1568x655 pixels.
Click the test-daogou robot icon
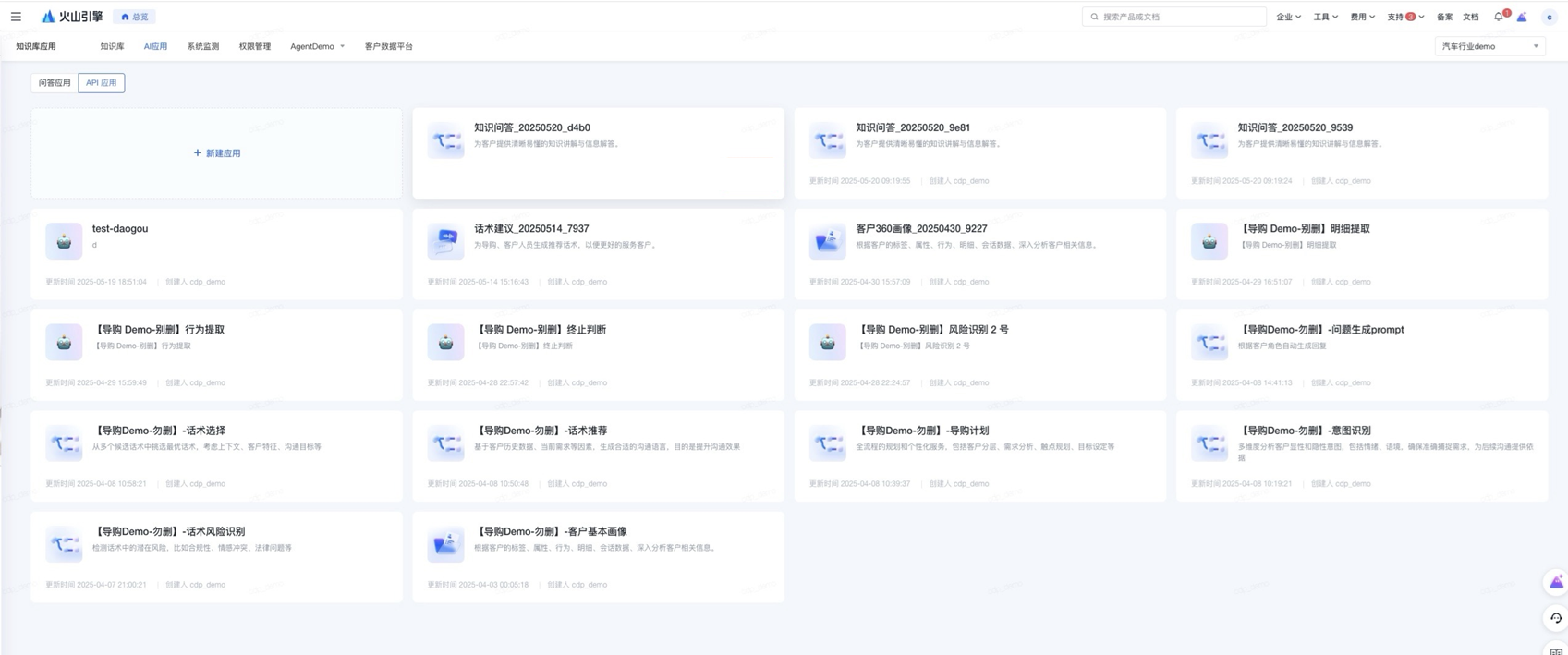pyautogui.click(x=64, y=241)
